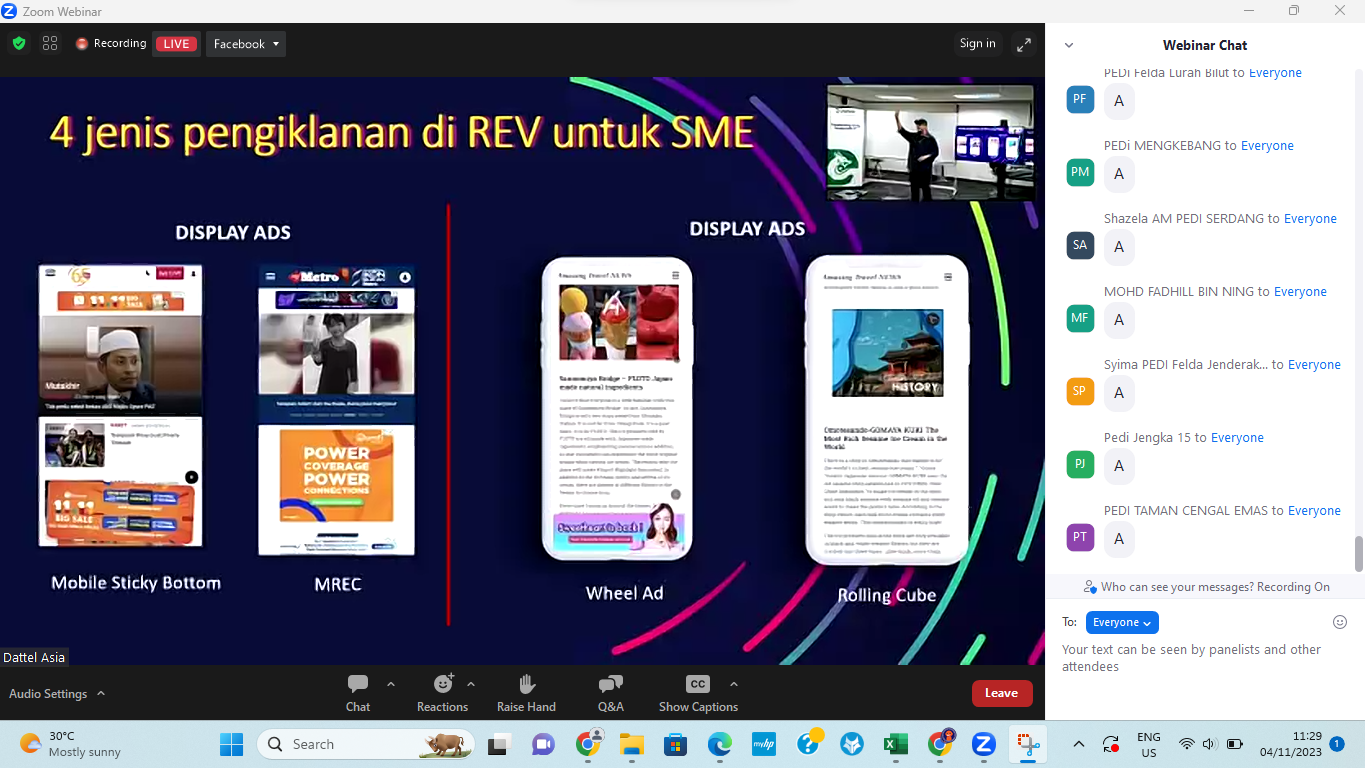1365x768 pixels.
Task: Click the red Leave button
Action: pos(1001,693)
